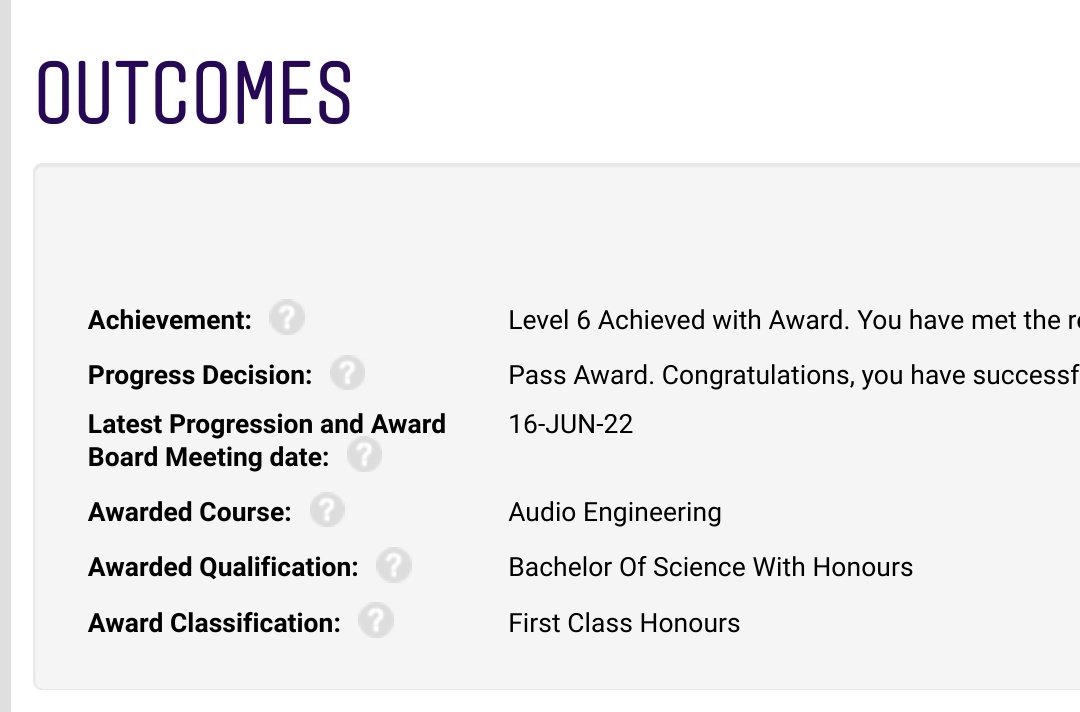Select Bachelor Of Science With Honours text
This screenshot has height=712, width=1080.
pyautogui.click(x=711, y=568)
